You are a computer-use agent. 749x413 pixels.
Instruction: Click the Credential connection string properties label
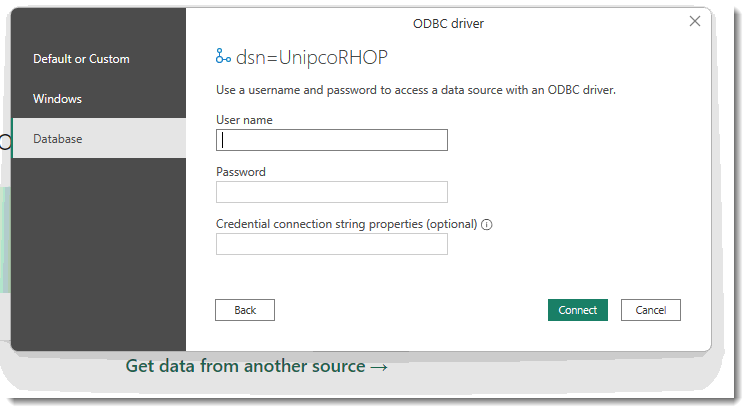[346, 224]
